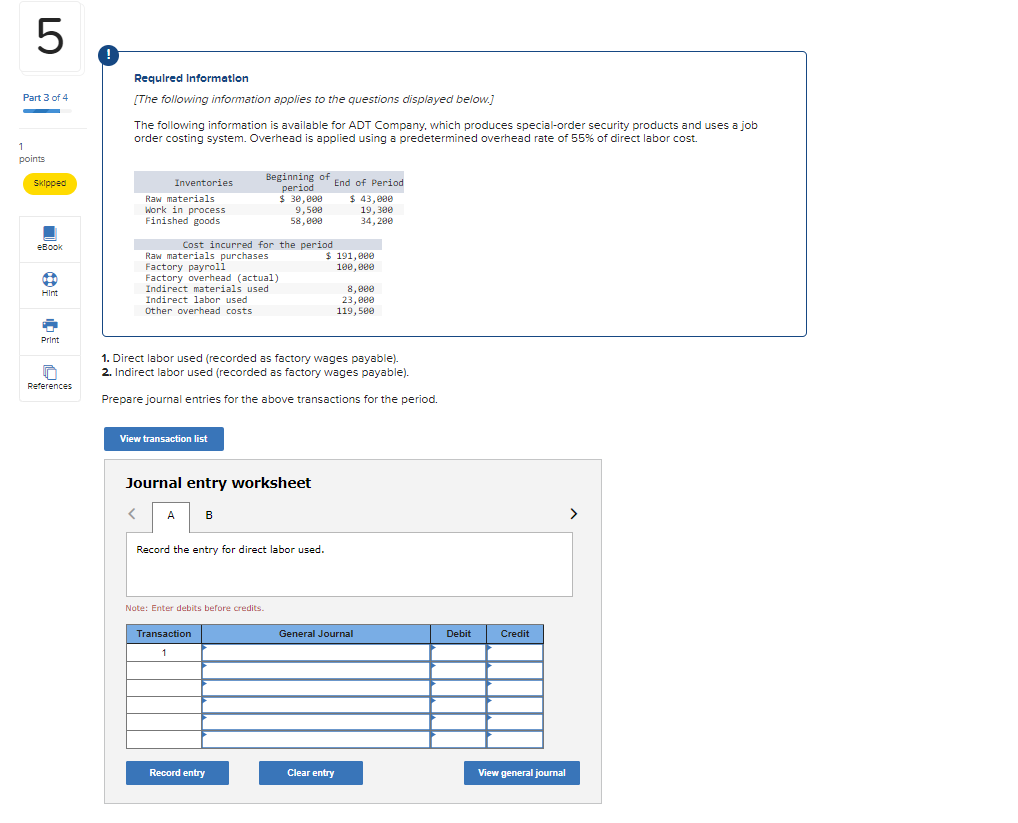Screen dimensions: 1018x823
Task: Click the large question number 5
Action: click(x=50, y=37)
